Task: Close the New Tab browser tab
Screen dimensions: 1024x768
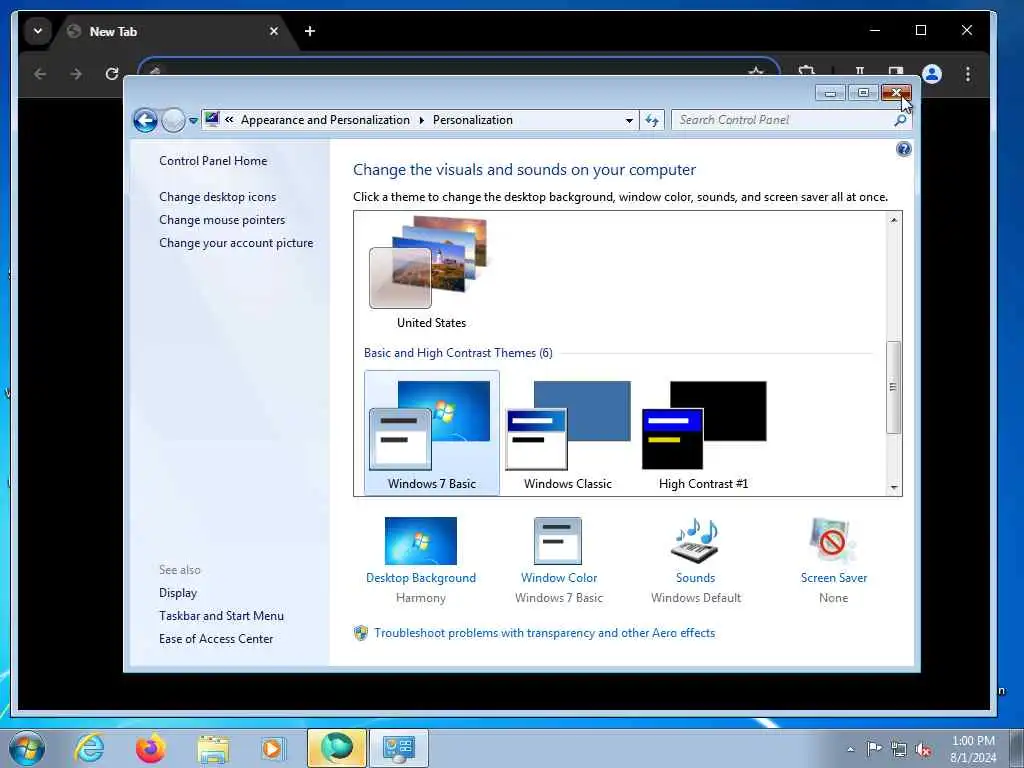Action: tap(274, 31)
